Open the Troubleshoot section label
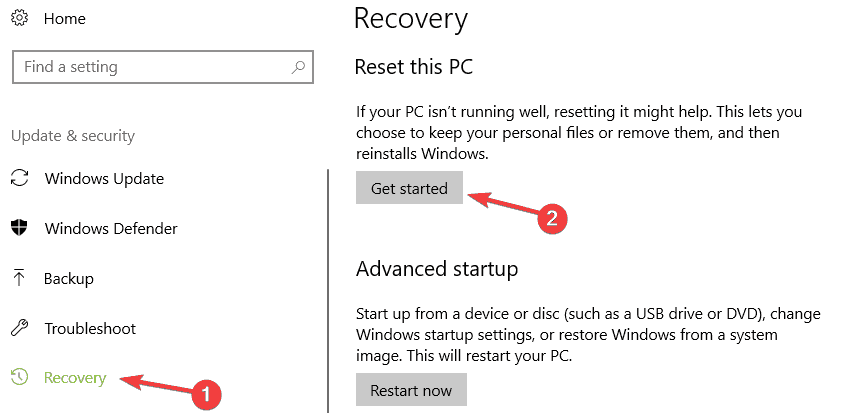This screenshot has height=413, width=864. (90, 329)
